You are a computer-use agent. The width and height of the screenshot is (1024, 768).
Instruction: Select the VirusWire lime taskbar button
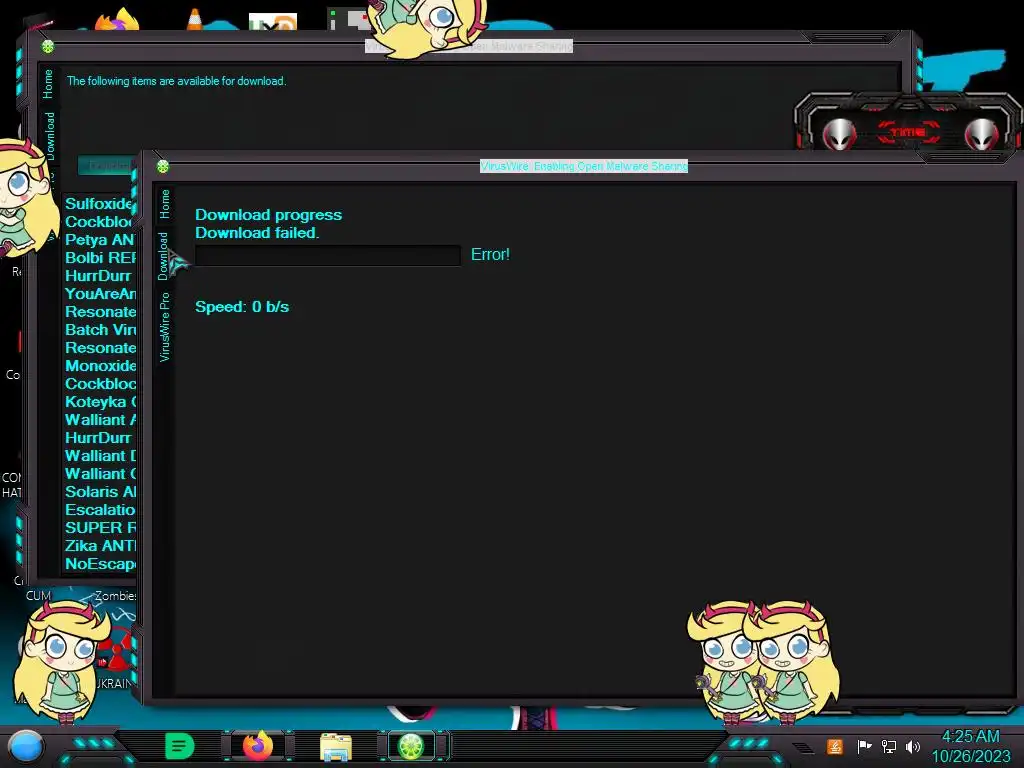[x=411, y=746]
